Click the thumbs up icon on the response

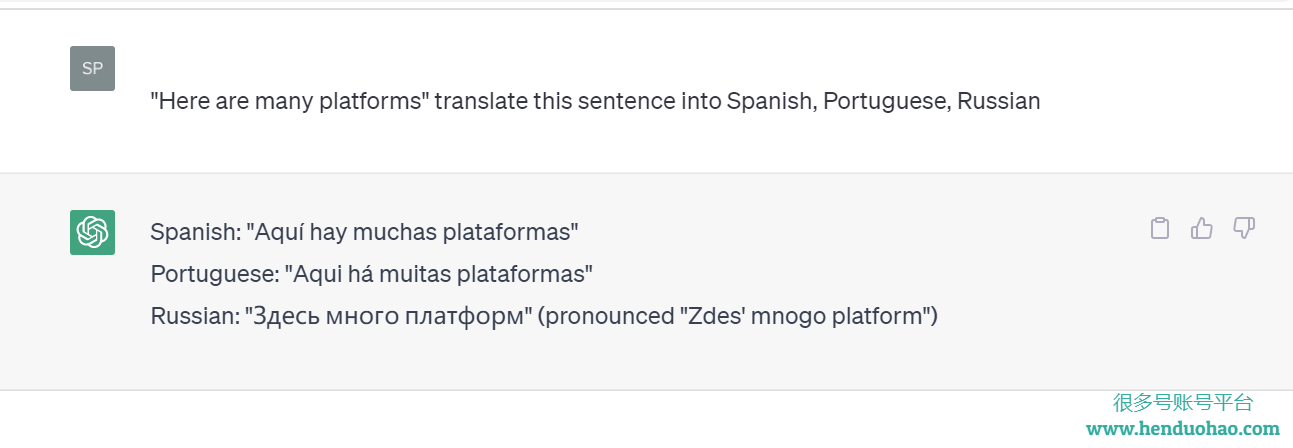1202,228
